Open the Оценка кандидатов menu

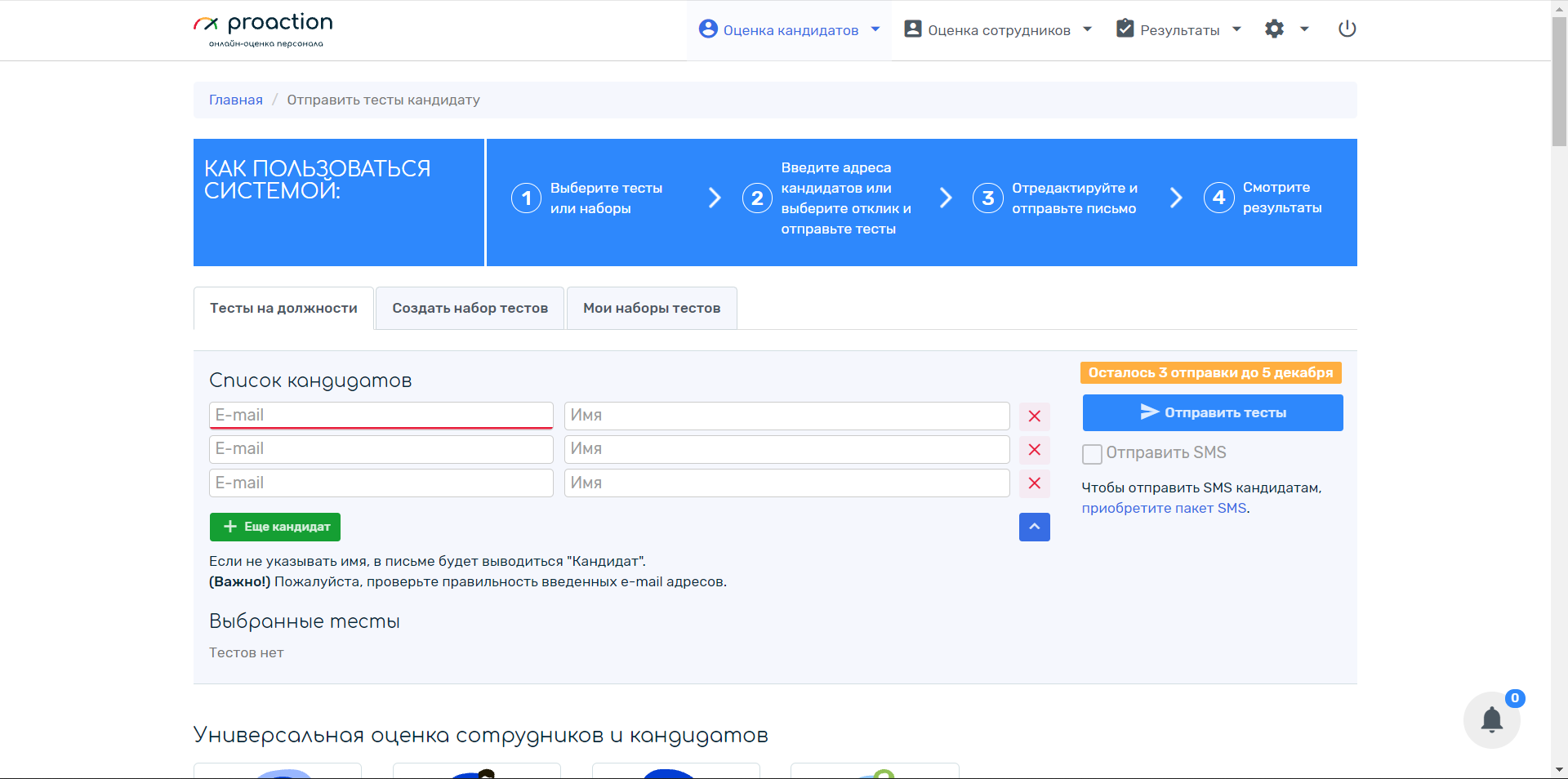[789, 30]
